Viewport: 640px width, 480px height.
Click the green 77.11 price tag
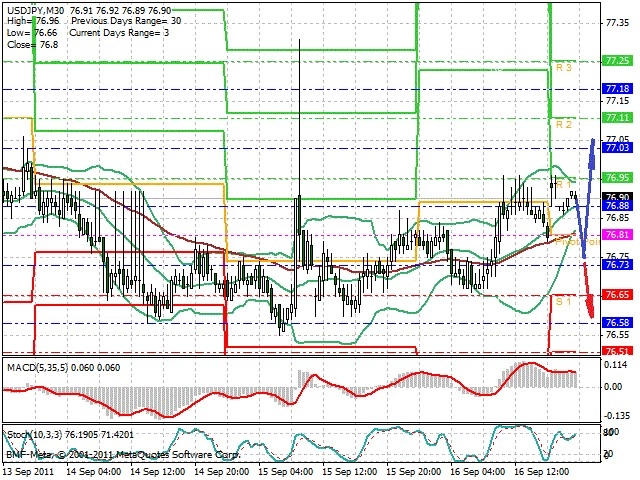[x=617, y=118]
